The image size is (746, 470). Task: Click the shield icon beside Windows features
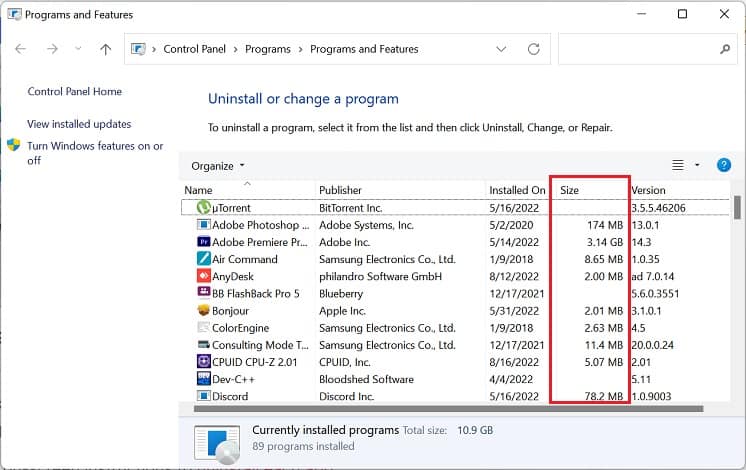pos(14,145)
